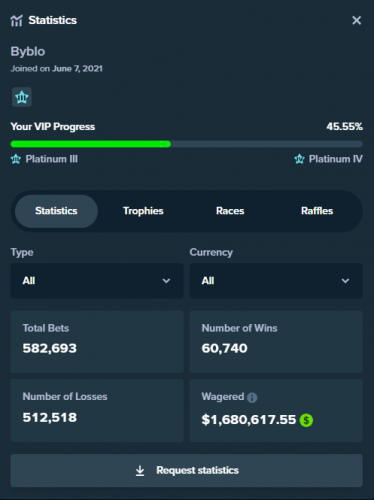Click the Request statistics button
This screenshot has width=374, height=500.
[x=187, y=470]
